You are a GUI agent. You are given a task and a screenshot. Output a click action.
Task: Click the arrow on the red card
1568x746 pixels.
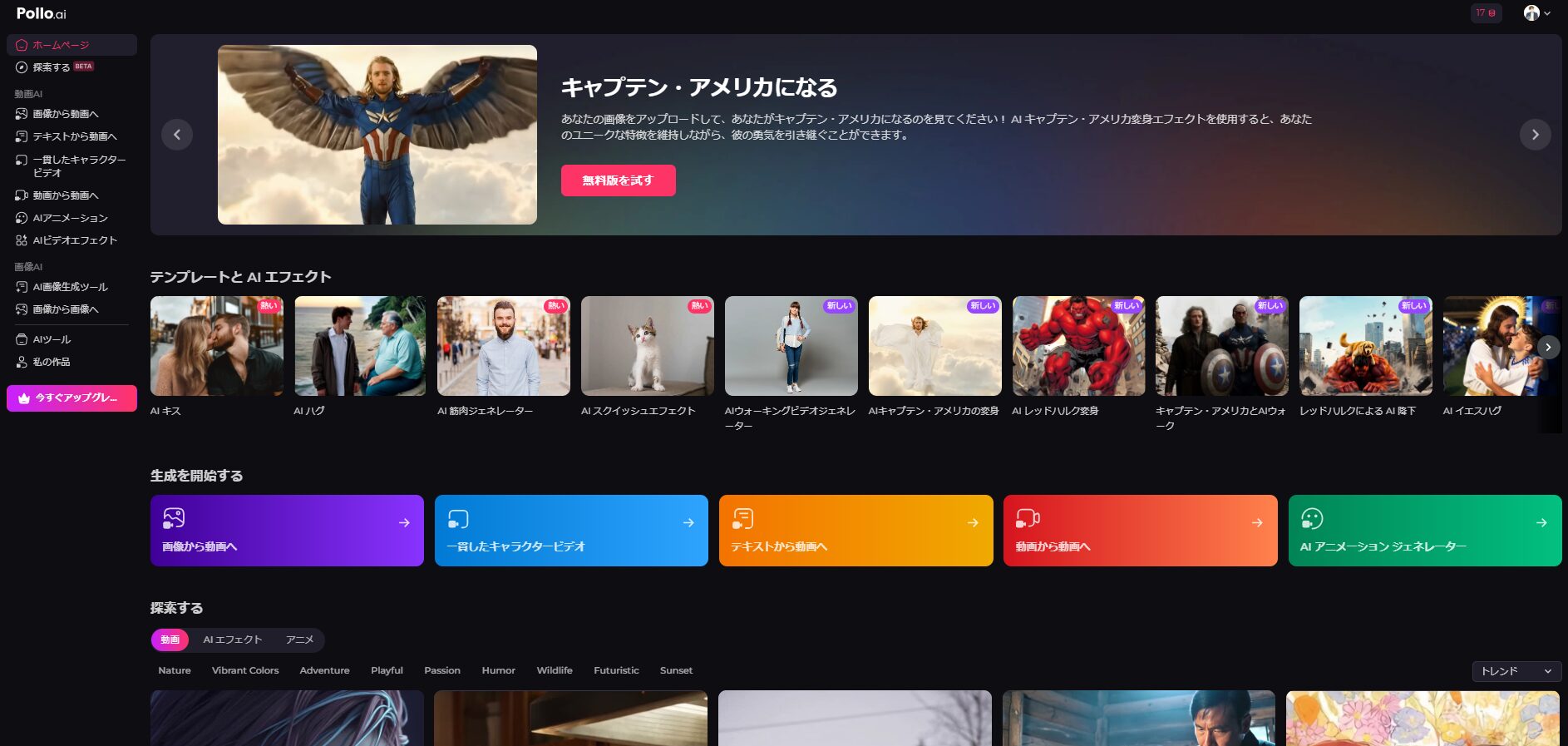(x=1257, y=523)
